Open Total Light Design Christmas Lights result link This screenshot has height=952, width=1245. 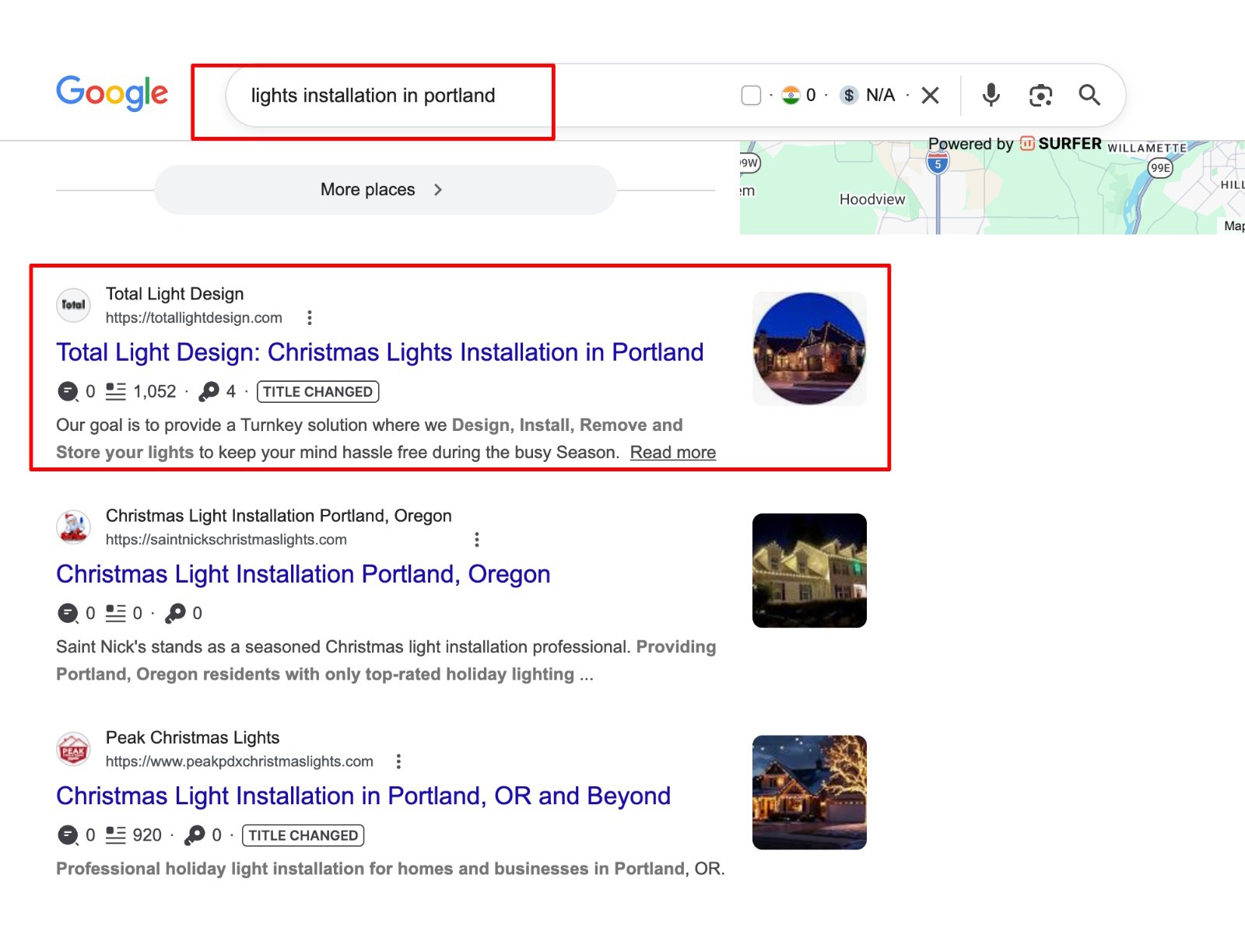click(x=380, y=352)
